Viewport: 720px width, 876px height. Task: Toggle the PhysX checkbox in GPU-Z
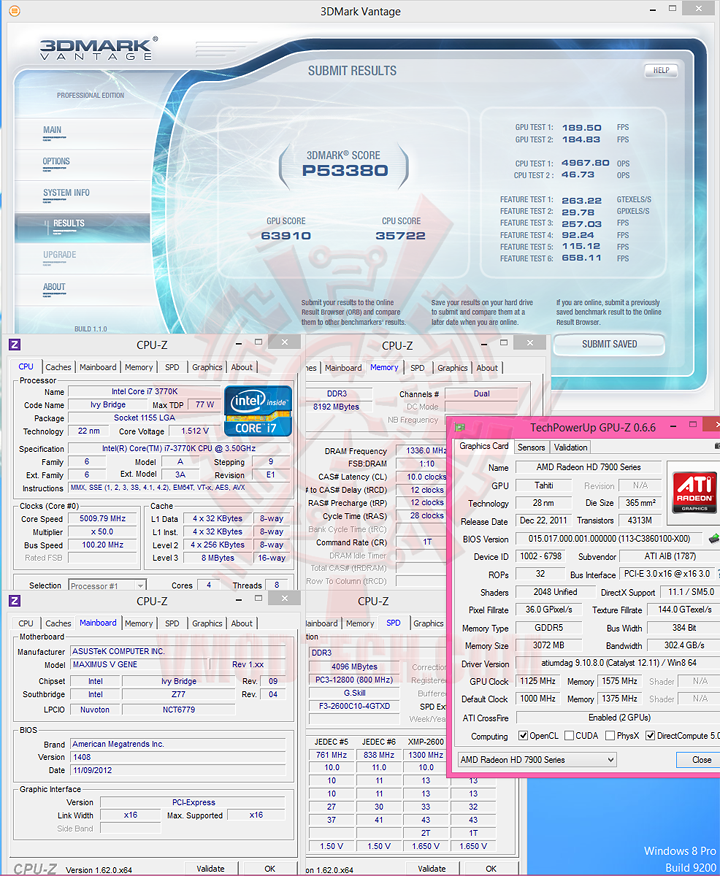coord(610,736)
